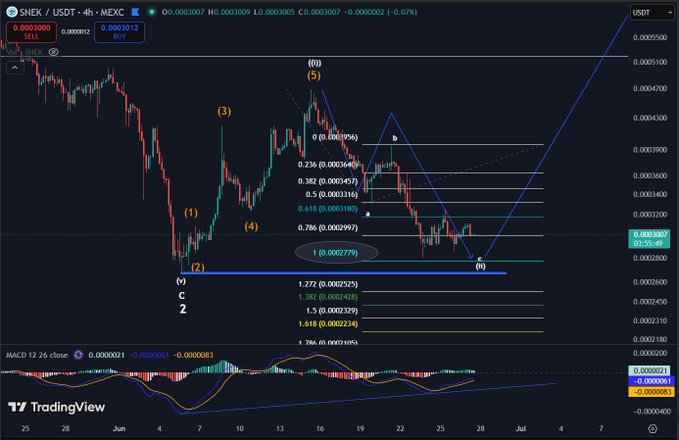Open chart settings gear at bottom right

[653, 429]
